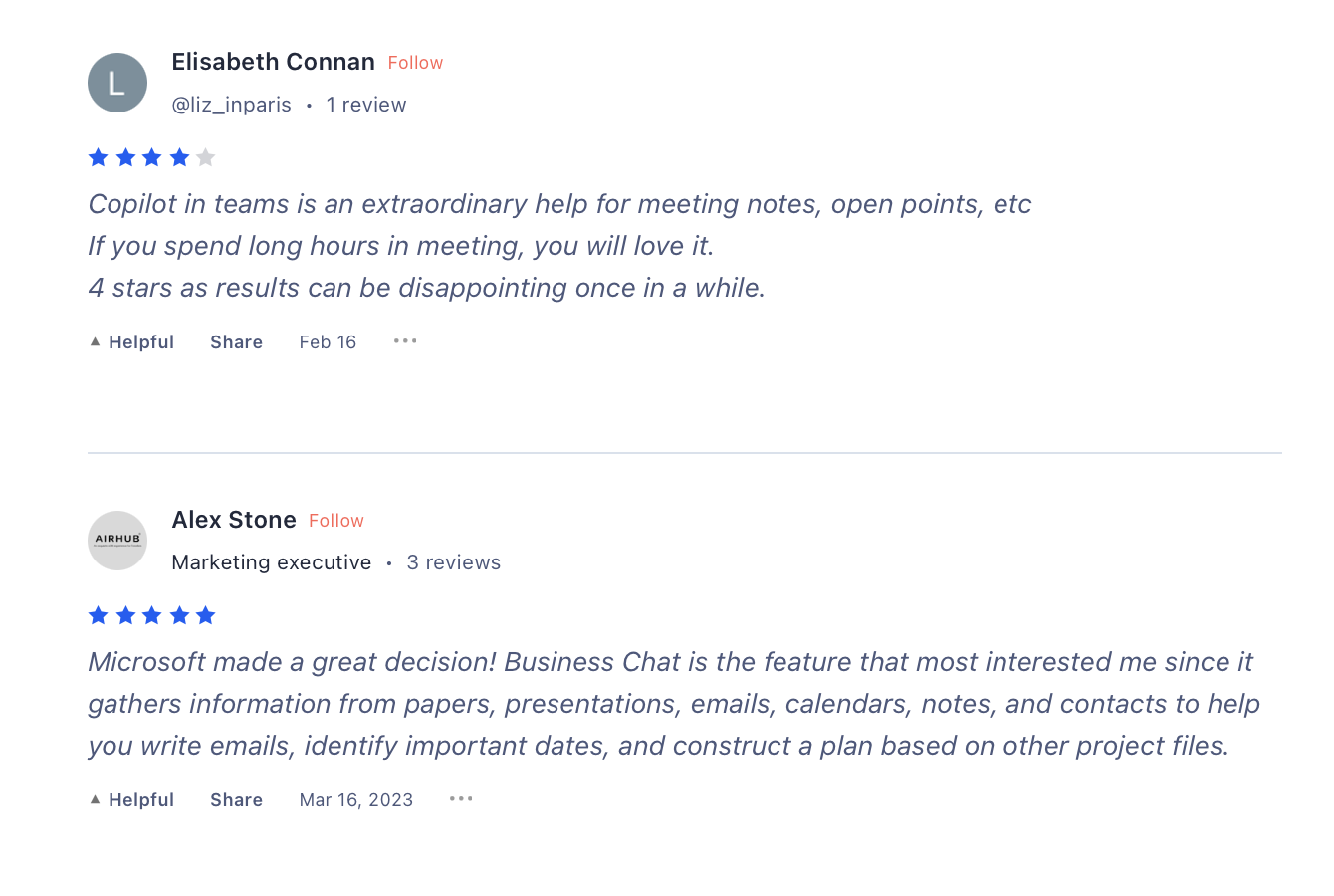View Elisabeth's 1 review count
1334x896 pixels.
tap(366, 105)
